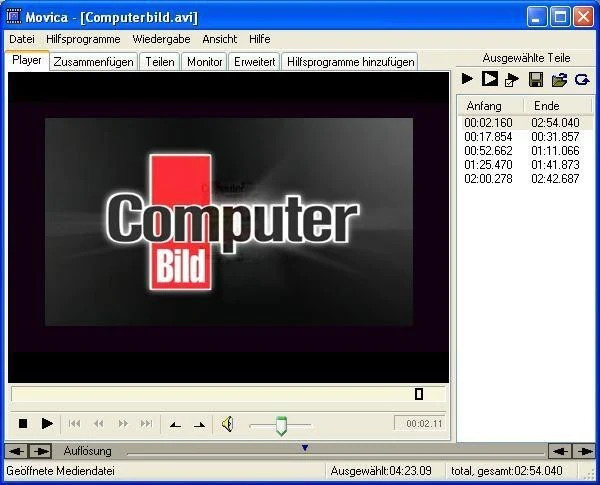Set selection end marker icon
The image size is (600, 485).
tap(199, 425)
